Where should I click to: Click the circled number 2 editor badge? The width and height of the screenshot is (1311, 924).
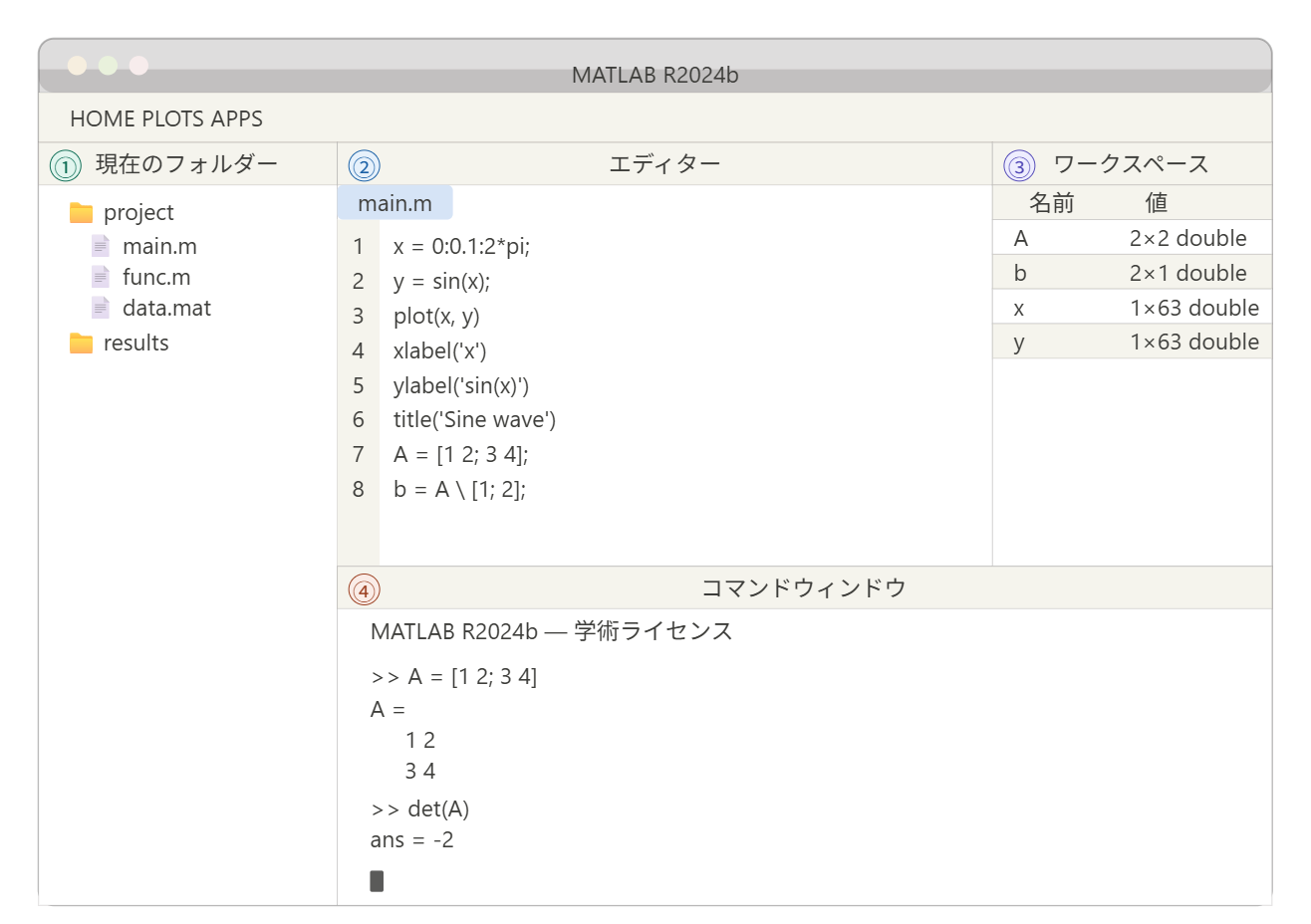coord(364,166)
